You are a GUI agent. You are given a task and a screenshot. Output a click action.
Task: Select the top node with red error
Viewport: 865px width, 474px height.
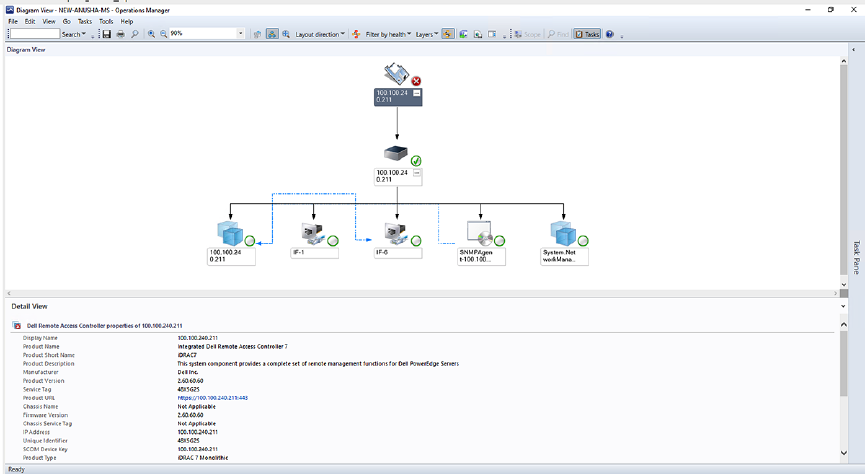(397, 74)
